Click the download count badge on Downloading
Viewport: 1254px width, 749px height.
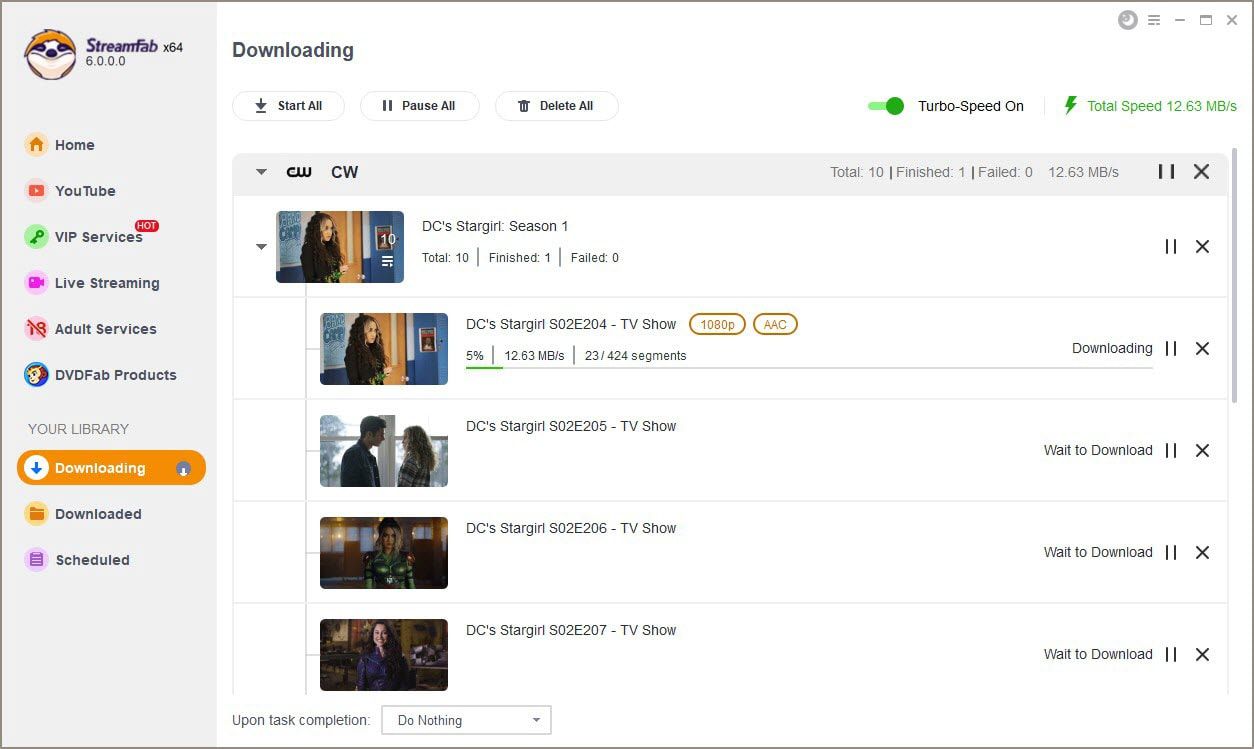coord(183,468)
